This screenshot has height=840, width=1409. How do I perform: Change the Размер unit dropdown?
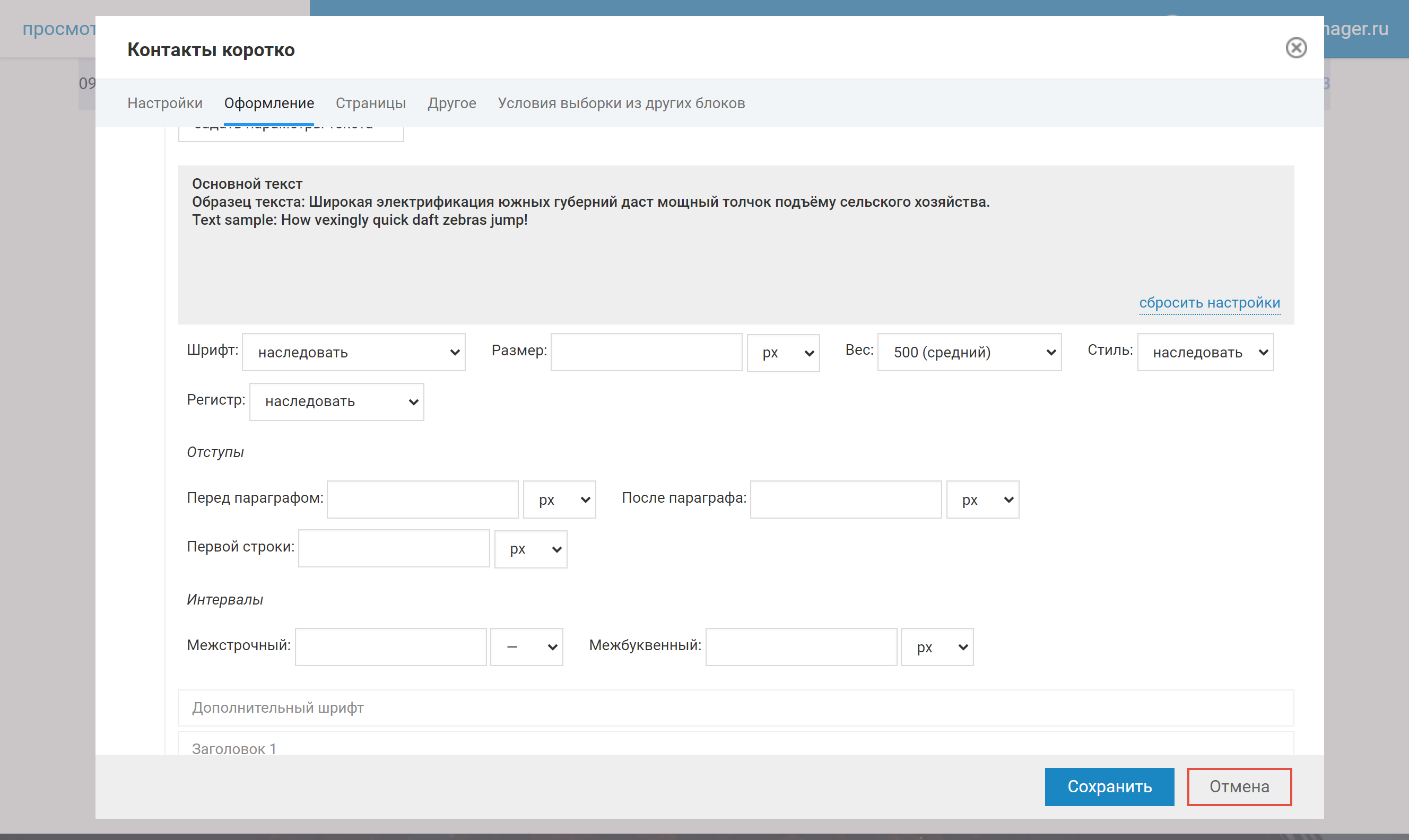[x=783, y=352]
